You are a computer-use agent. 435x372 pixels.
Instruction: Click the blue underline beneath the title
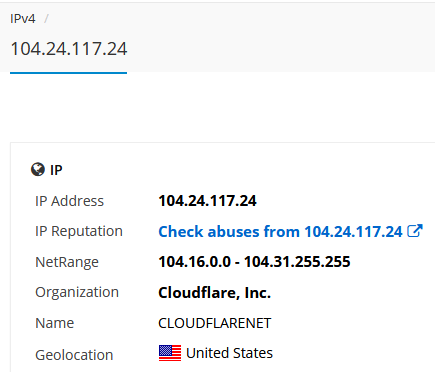69,73
